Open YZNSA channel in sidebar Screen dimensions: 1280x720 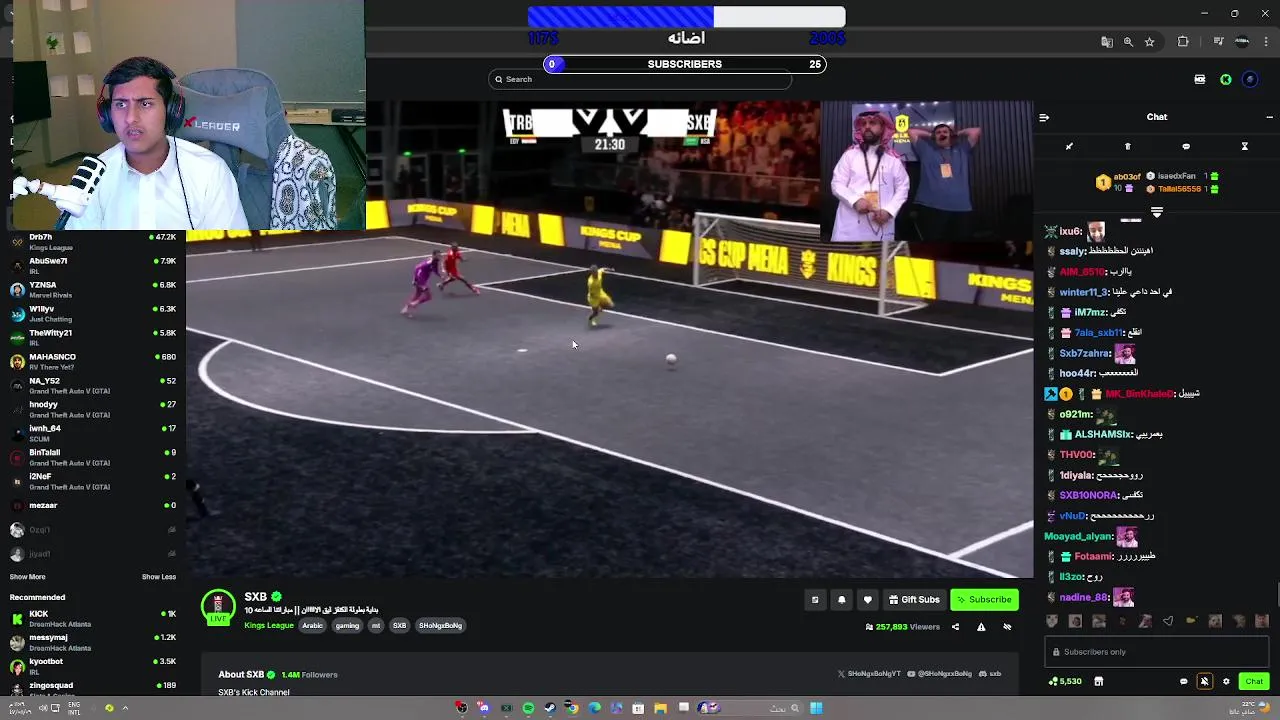(x=92, y=289)
